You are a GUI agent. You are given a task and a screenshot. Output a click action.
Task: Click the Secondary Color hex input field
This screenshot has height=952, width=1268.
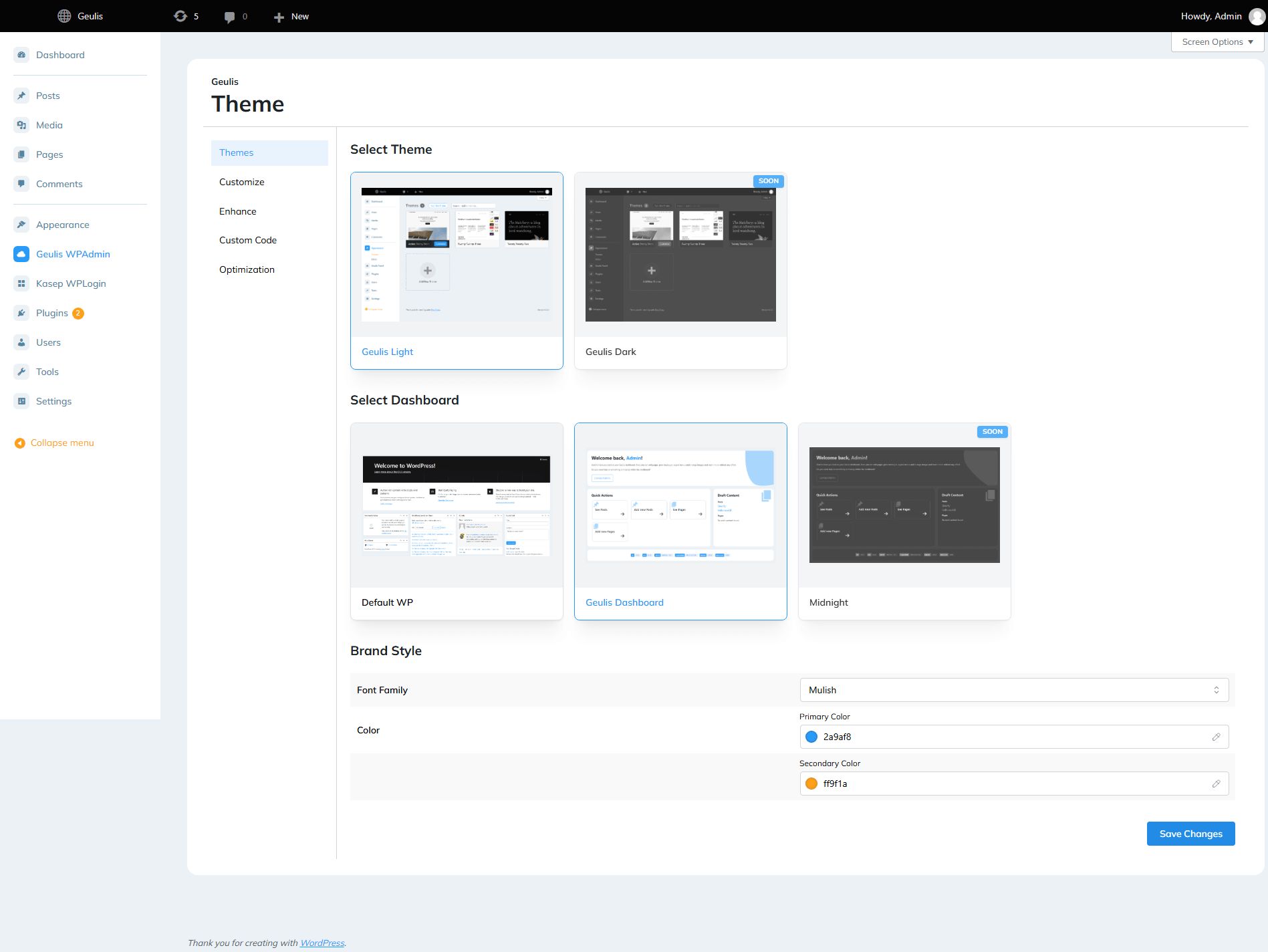click(x=1014, y=784)
